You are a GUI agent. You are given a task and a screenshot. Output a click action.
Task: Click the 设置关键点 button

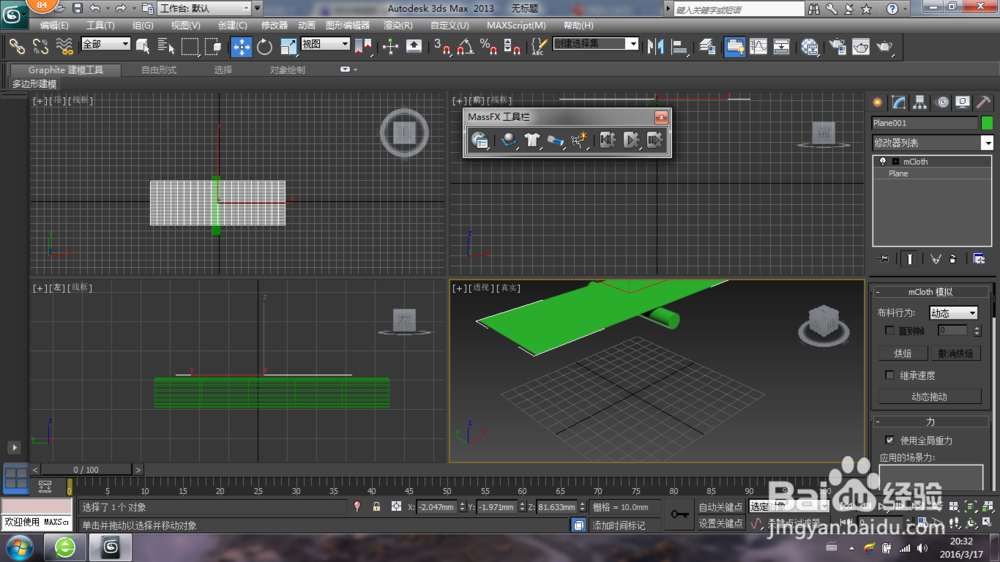pos(720,524)
